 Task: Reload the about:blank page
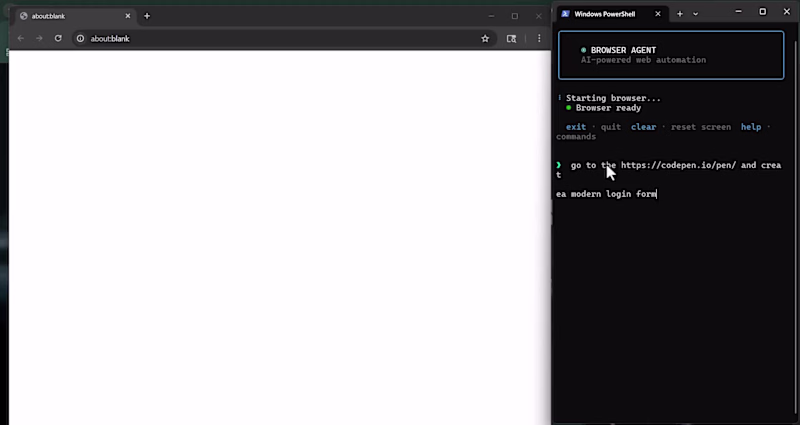tap(58, 38)
